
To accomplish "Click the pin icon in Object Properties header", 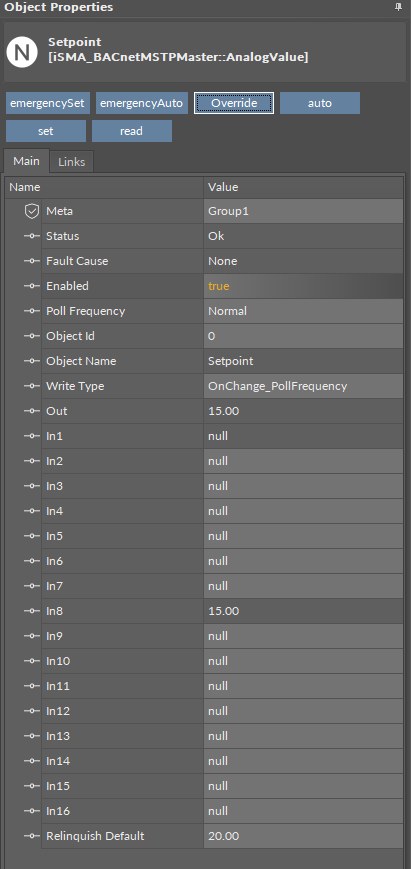I will 398,7.
